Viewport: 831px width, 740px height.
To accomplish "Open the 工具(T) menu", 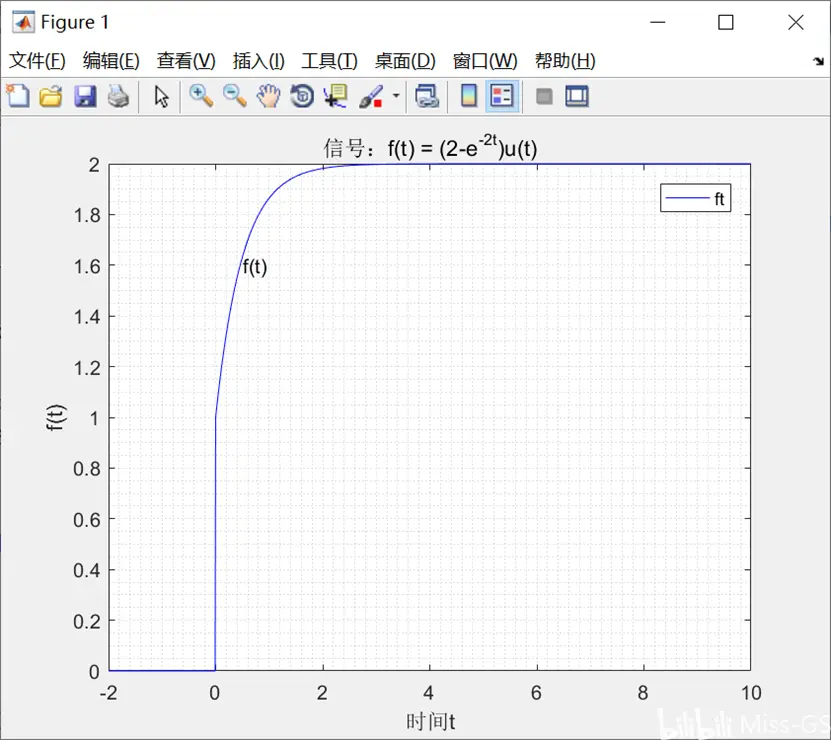I will (x=330, y=61).
